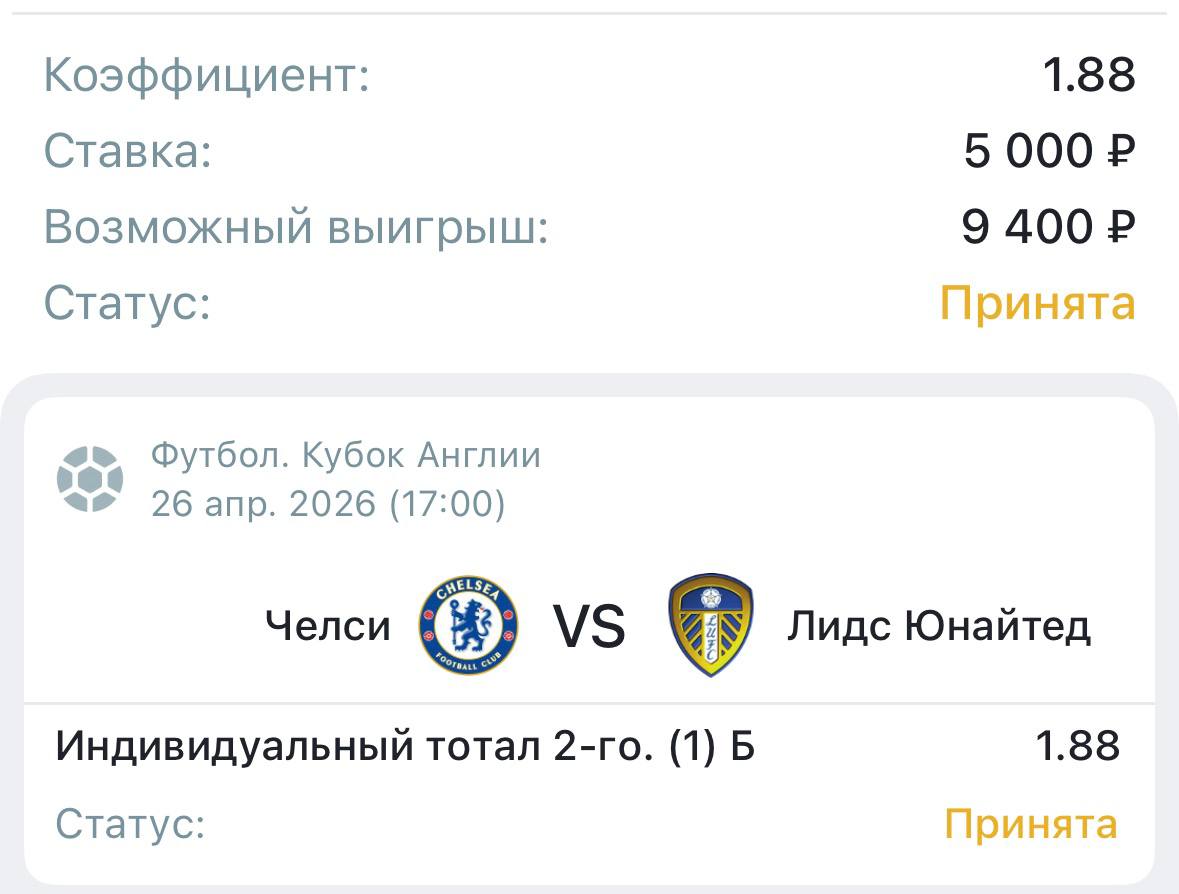This screenshot has width=1179, height=894.
Task: Click the Принята status in the match card
Action: coord(1031,824)
